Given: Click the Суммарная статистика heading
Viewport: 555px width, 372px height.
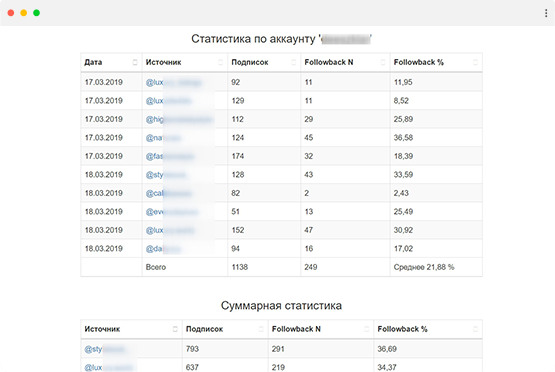Looking at the screenshot, I should (x=281, y=306).
